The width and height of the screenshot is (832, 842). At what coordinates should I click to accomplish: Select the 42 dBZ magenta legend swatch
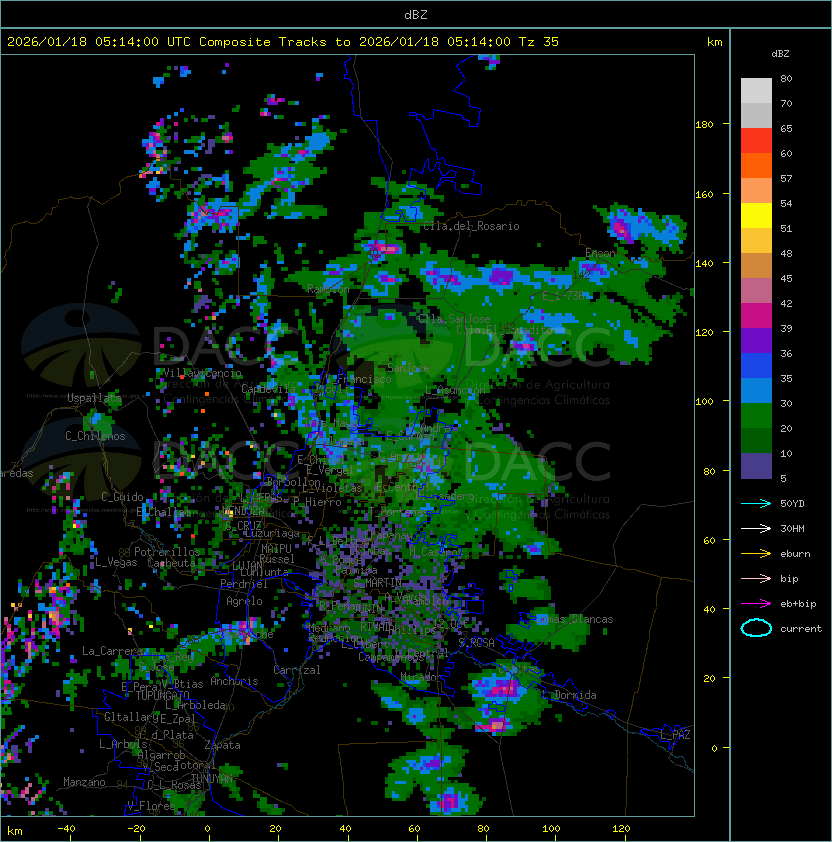756,315
